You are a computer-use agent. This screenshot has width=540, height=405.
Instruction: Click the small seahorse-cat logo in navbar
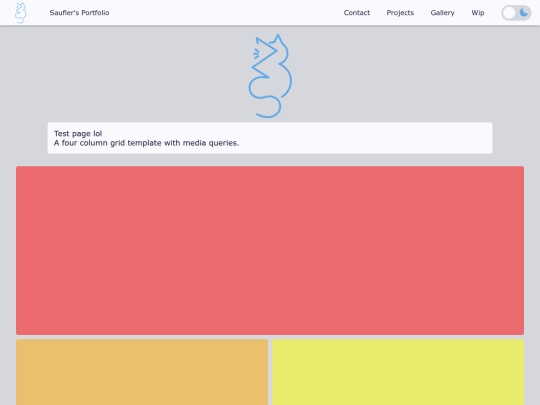tap(21, 13)
